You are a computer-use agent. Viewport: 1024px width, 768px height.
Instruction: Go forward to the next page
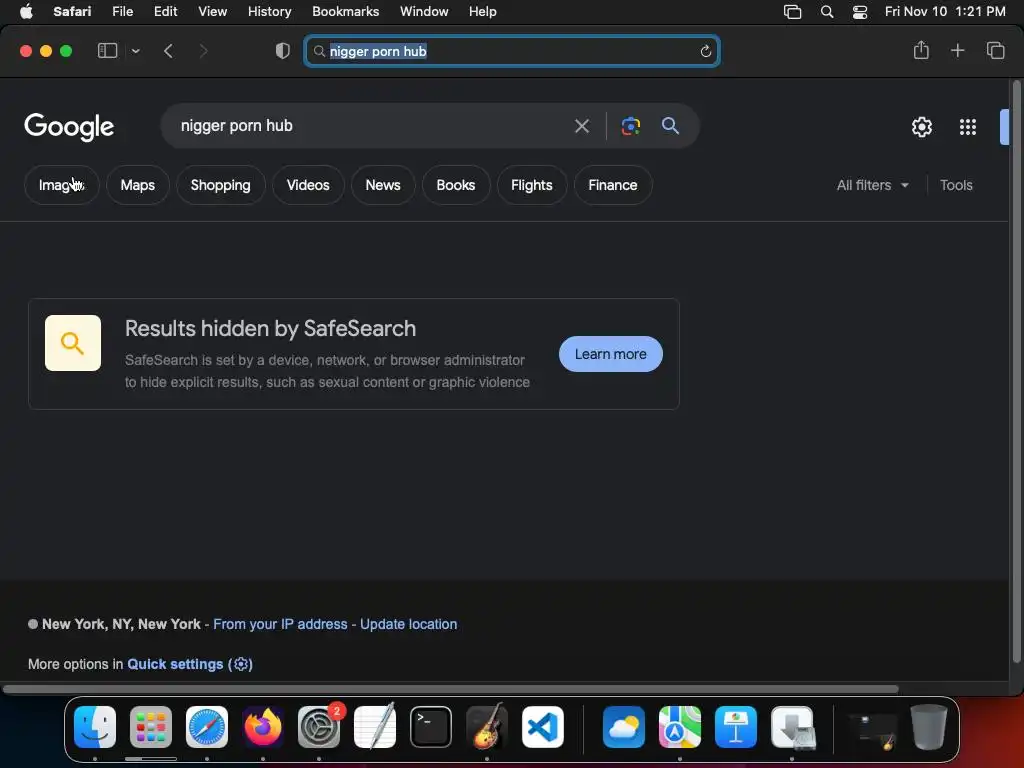[203, 51]
